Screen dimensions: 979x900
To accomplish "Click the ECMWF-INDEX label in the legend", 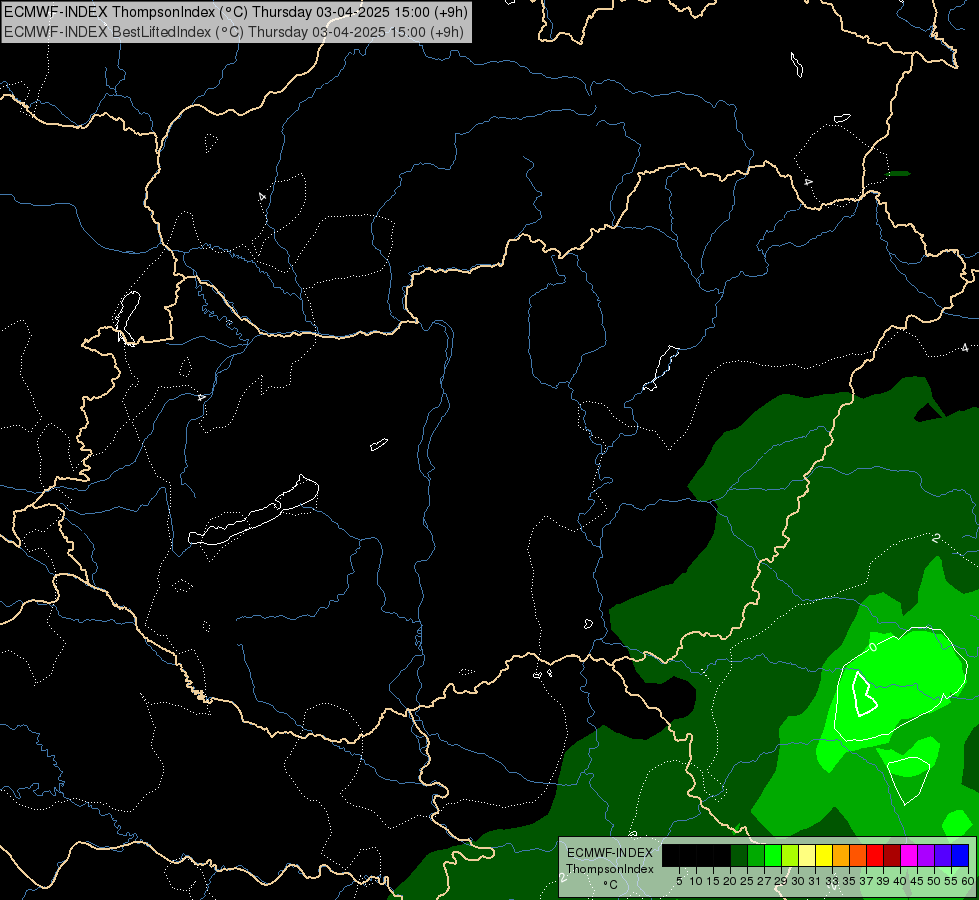I will 609,853.
